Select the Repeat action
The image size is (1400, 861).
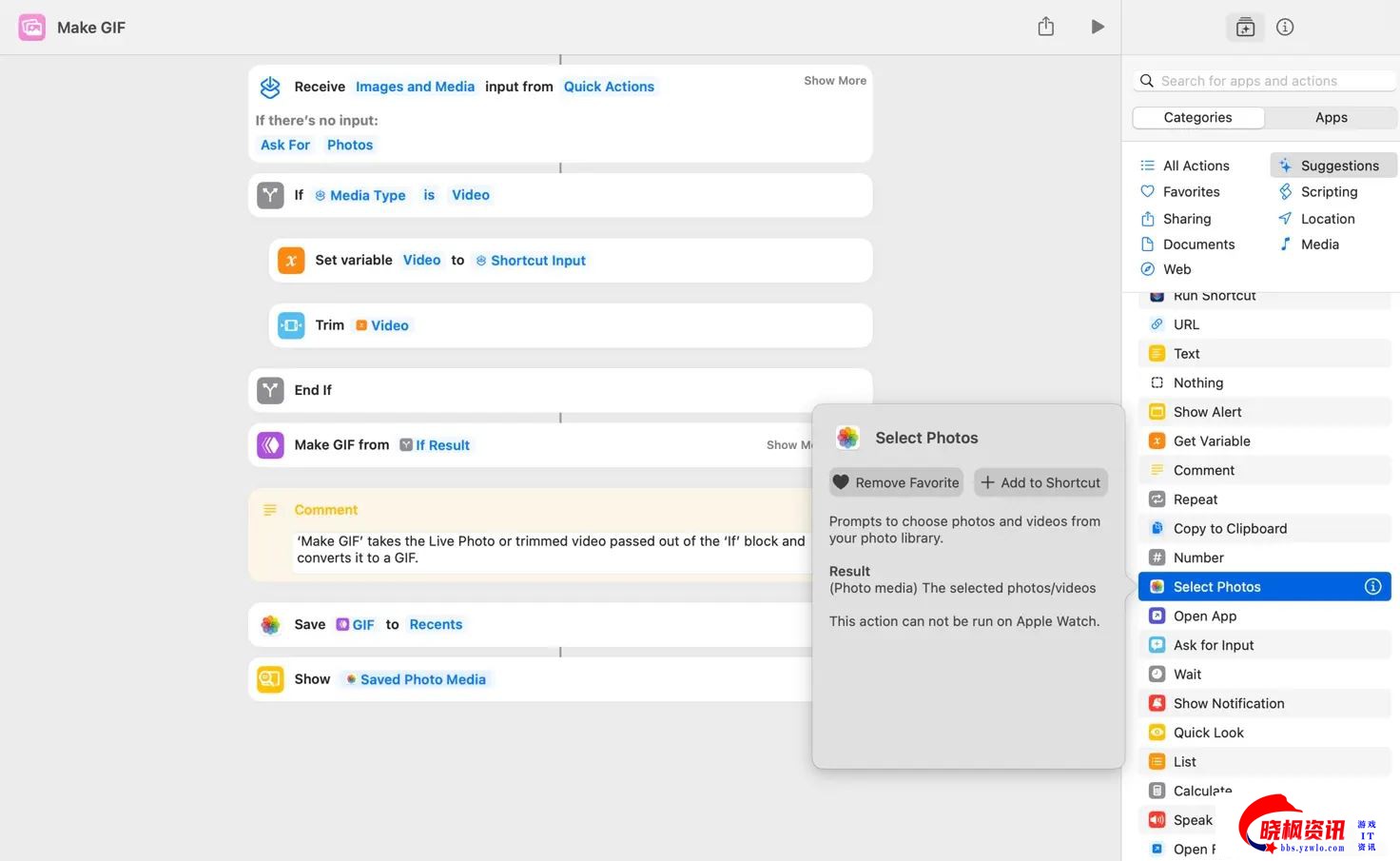click(x=1264, y=499)
